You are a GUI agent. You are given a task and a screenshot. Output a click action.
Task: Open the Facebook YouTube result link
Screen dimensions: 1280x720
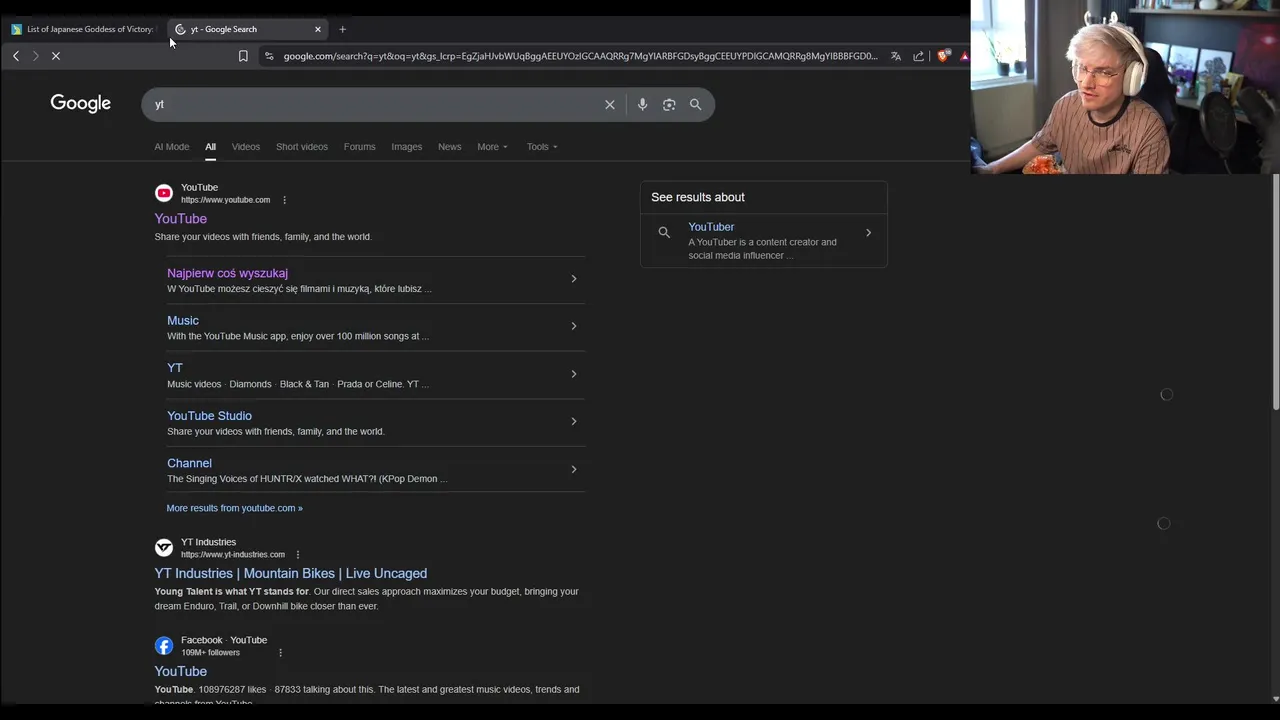pyautogui.click(x=181, y=672)
